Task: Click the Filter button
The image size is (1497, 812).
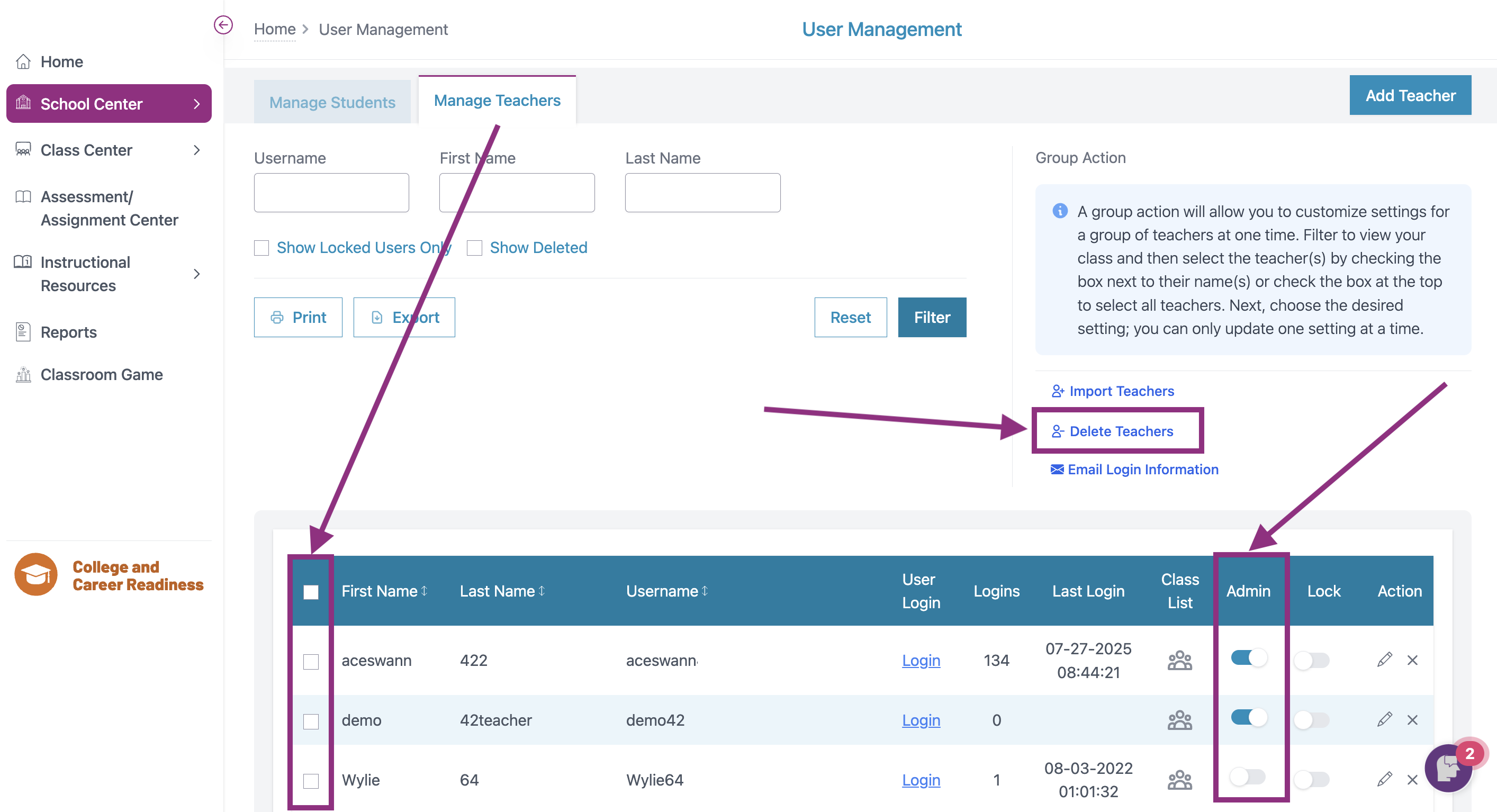Action: pos(932,318)
